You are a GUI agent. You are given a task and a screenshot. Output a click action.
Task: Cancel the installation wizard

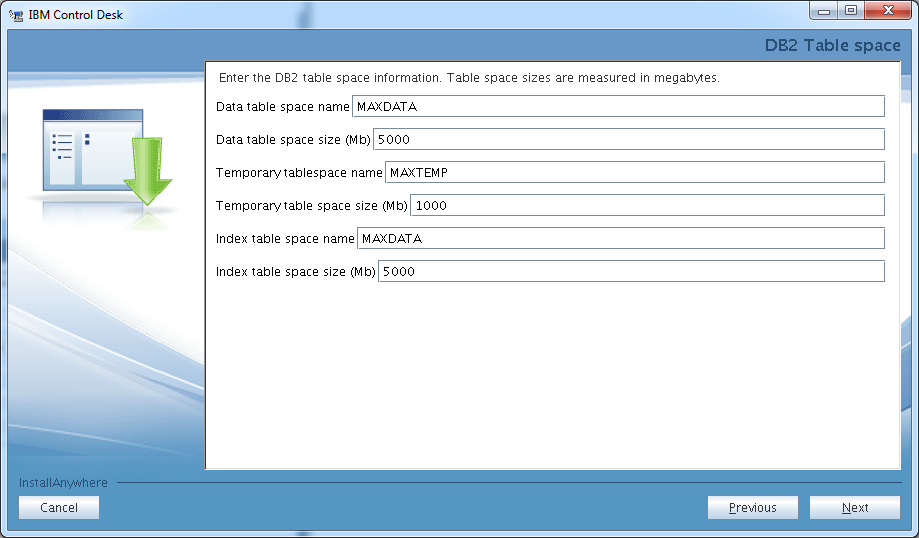click(x=59, y=508)
